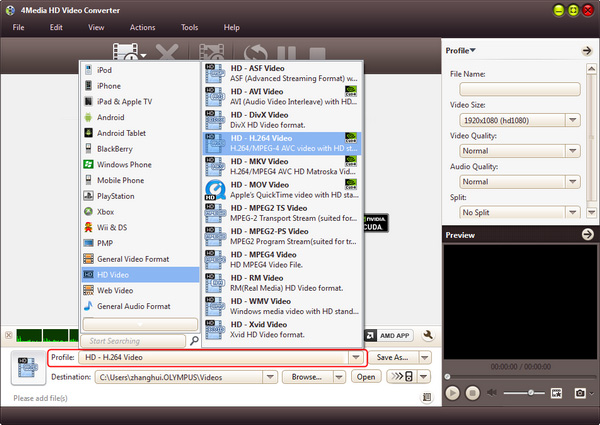
Task: Click the File Name input field
Action: click(514, 89)
